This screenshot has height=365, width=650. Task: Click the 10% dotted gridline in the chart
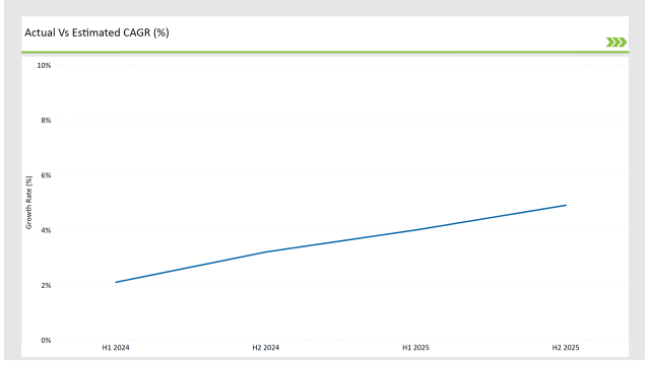click(x=340, y=65)
